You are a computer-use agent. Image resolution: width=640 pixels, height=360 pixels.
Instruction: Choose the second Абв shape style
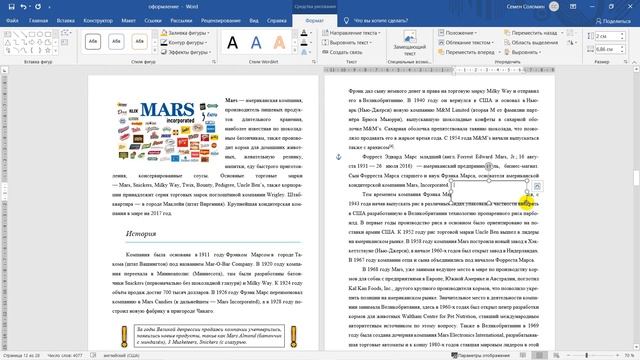tap(116, 42)
